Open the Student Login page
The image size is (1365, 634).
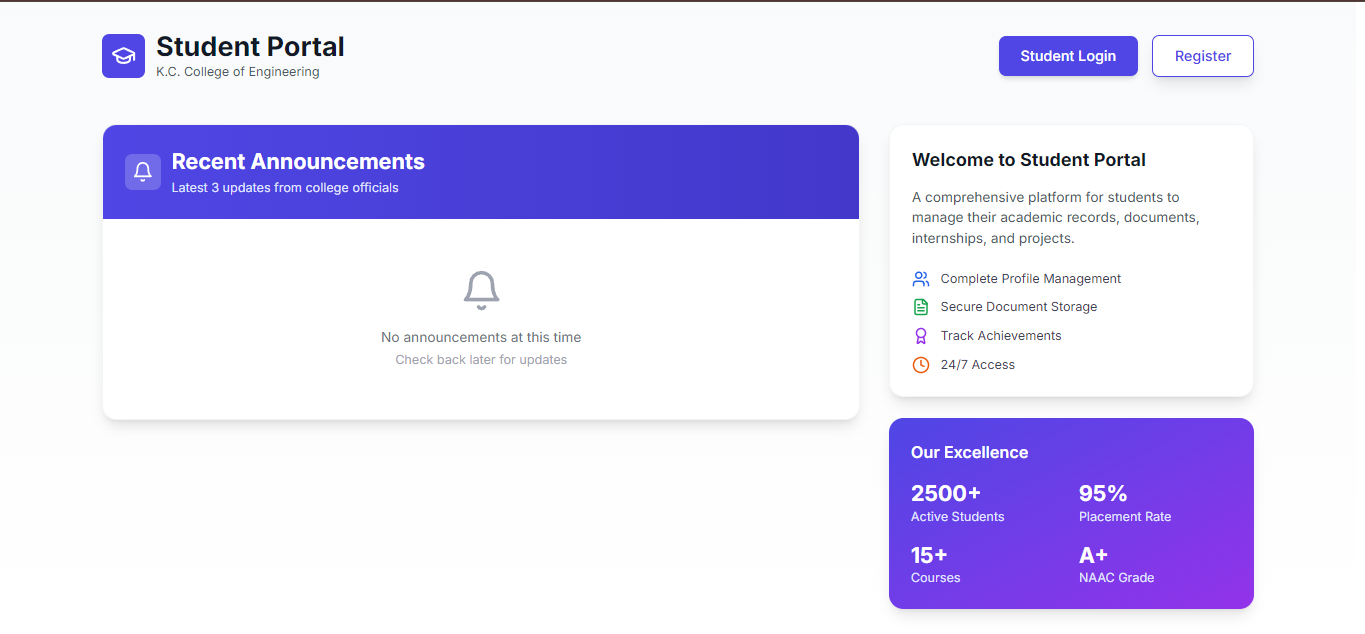point(1068,56)
